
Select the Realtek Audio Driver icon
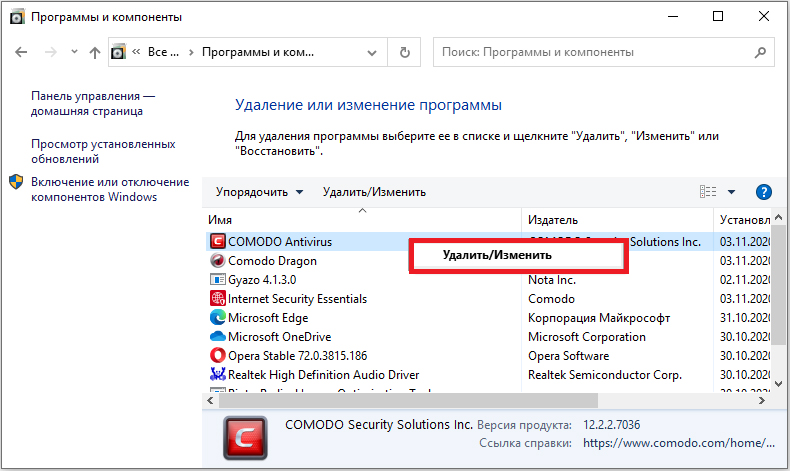tap(217, 374)
